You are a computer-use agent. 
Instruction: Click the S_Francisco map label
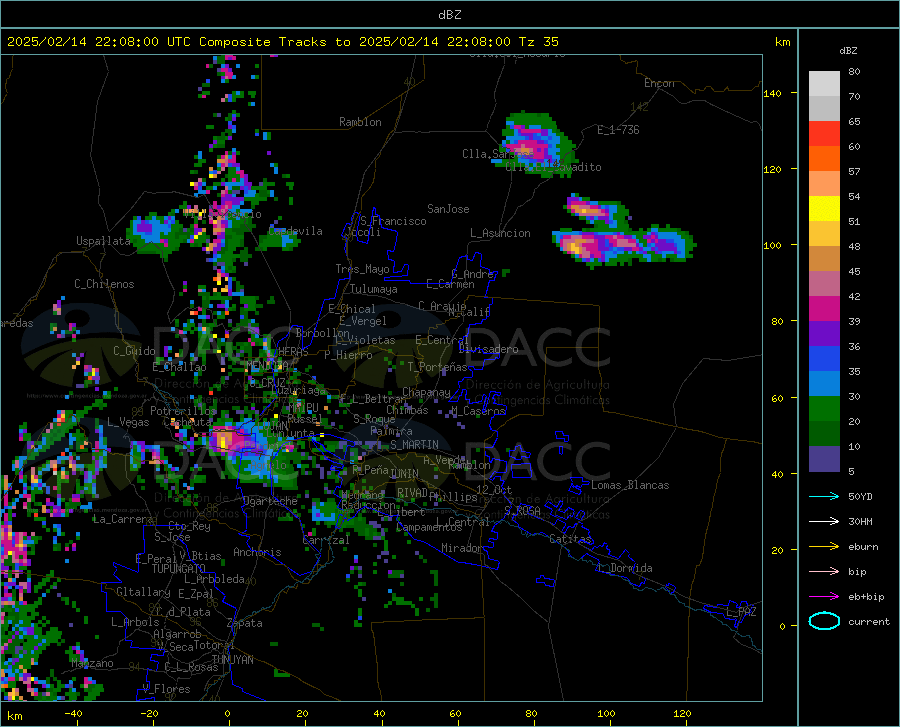(393, 221)
